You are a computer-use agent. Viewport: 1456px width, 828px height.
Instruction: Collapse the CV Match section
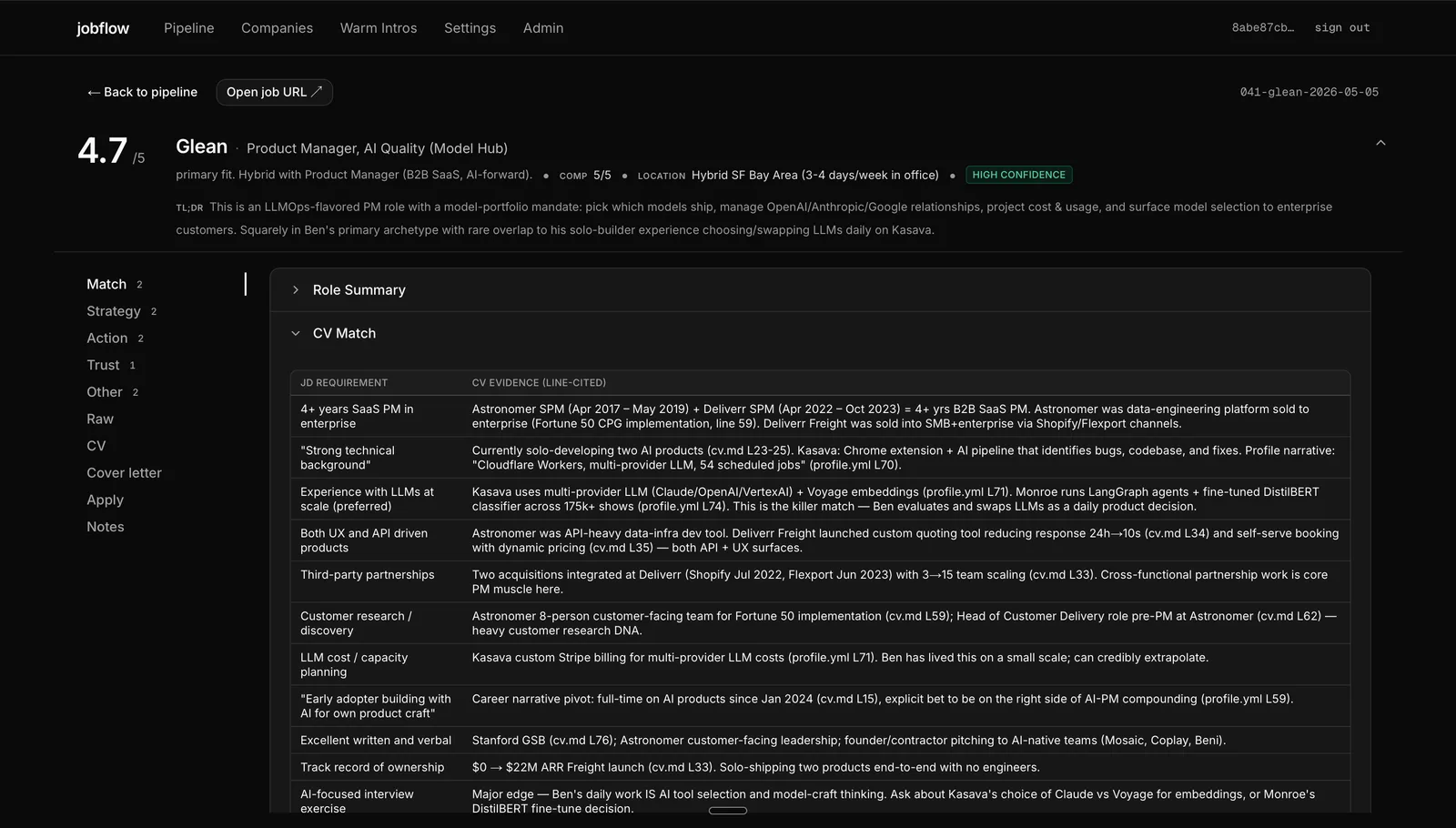[820, 334]
